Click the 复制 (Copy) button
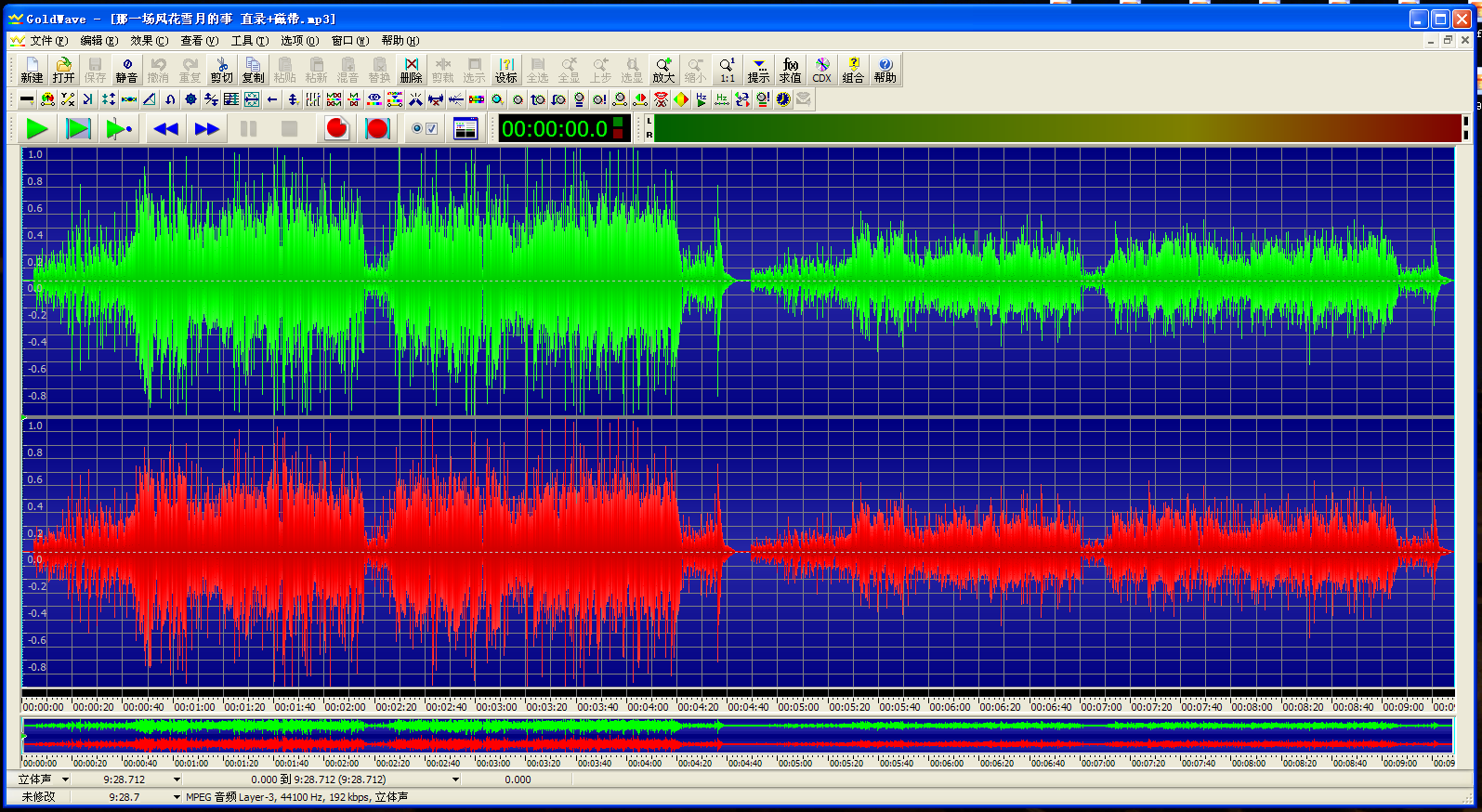 coord(253,70)
